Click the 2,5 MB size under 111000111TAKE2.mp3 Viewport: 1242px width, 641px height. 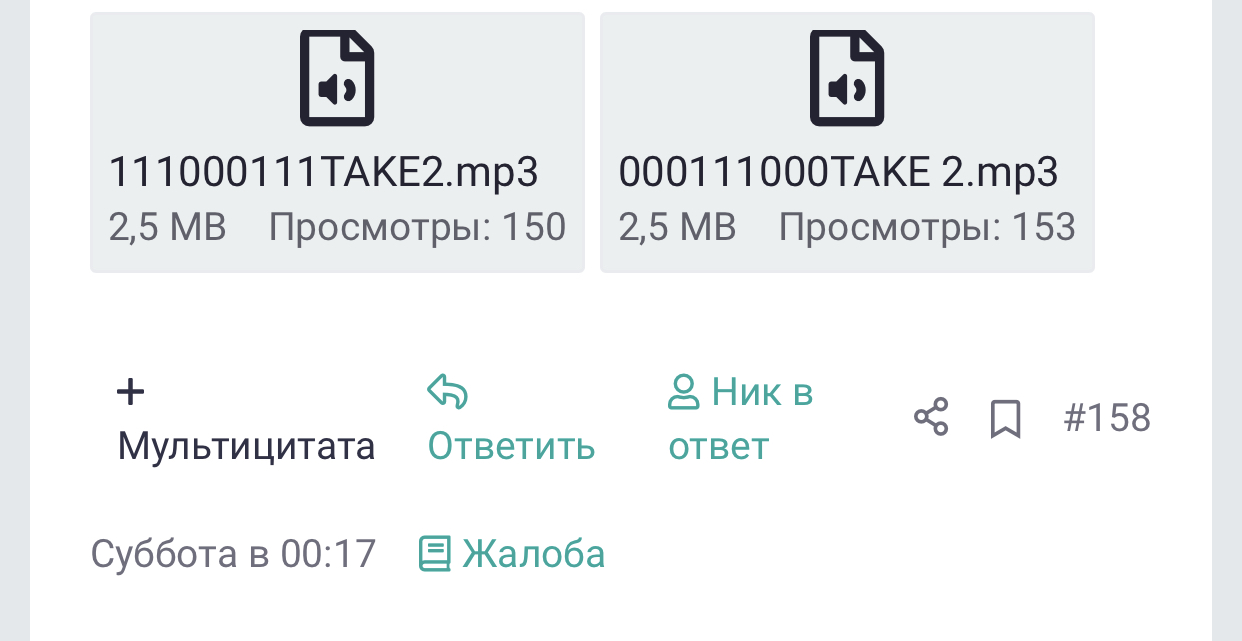[168, 228]
